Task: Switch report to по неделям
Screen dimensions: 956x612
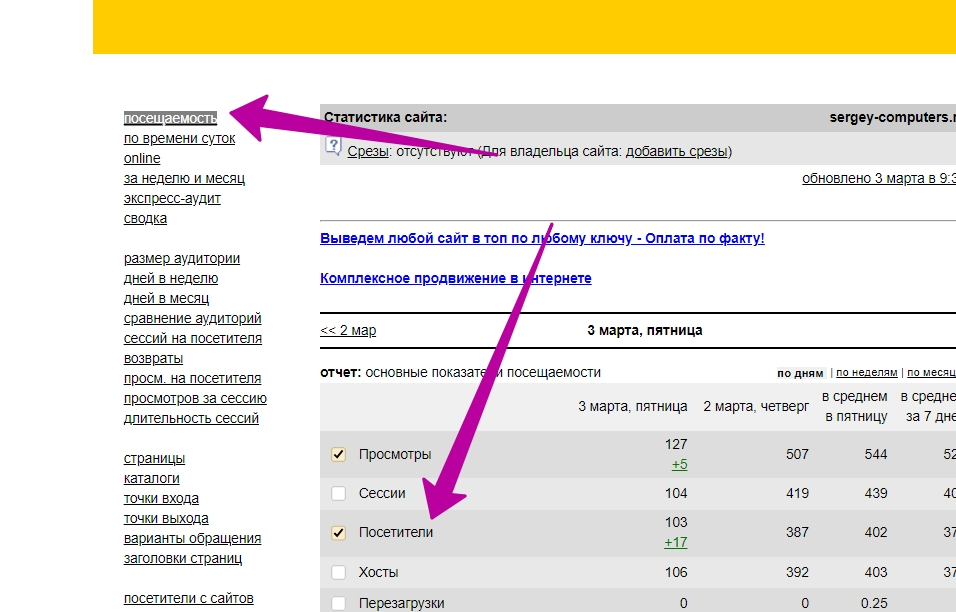Action: pyautogui.click(x=866, y=372)
